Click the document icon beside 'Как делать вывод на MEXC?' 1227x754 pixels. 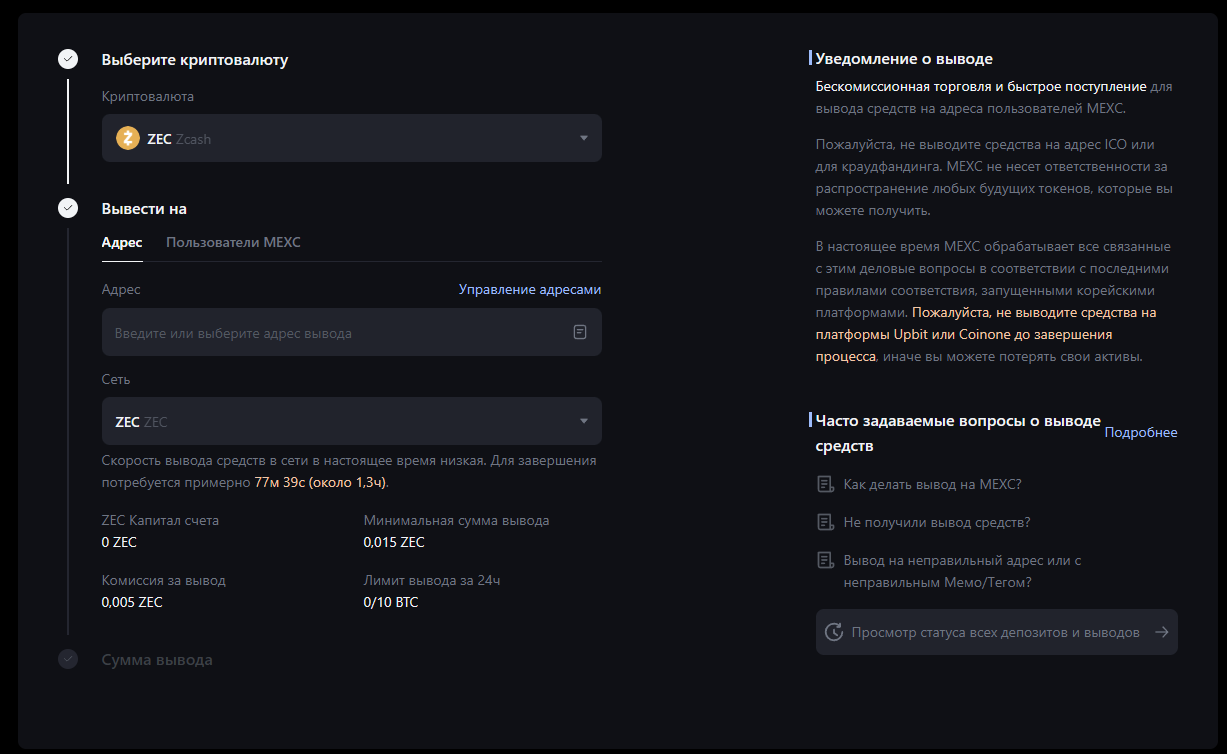[x=825, y=485]
